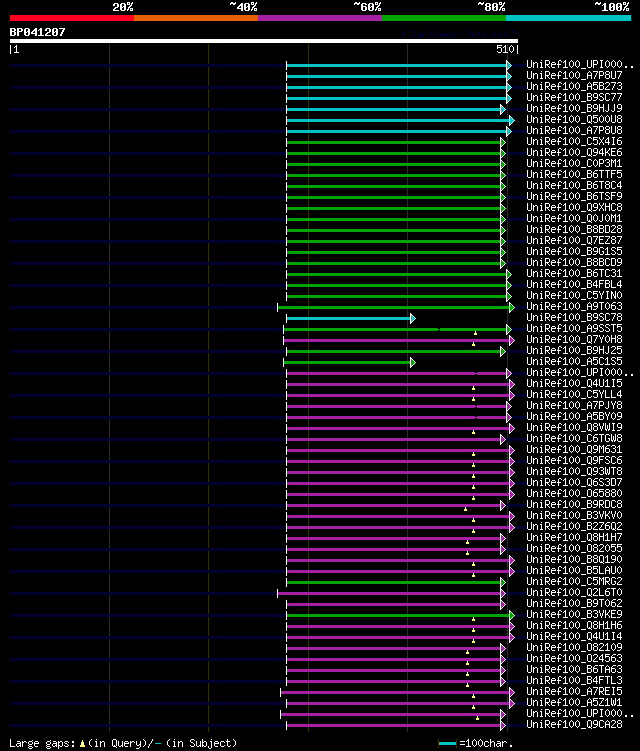Click hit label UniRef100_B9SC78
Screen dimensions: 640x751
coord(574,318)
